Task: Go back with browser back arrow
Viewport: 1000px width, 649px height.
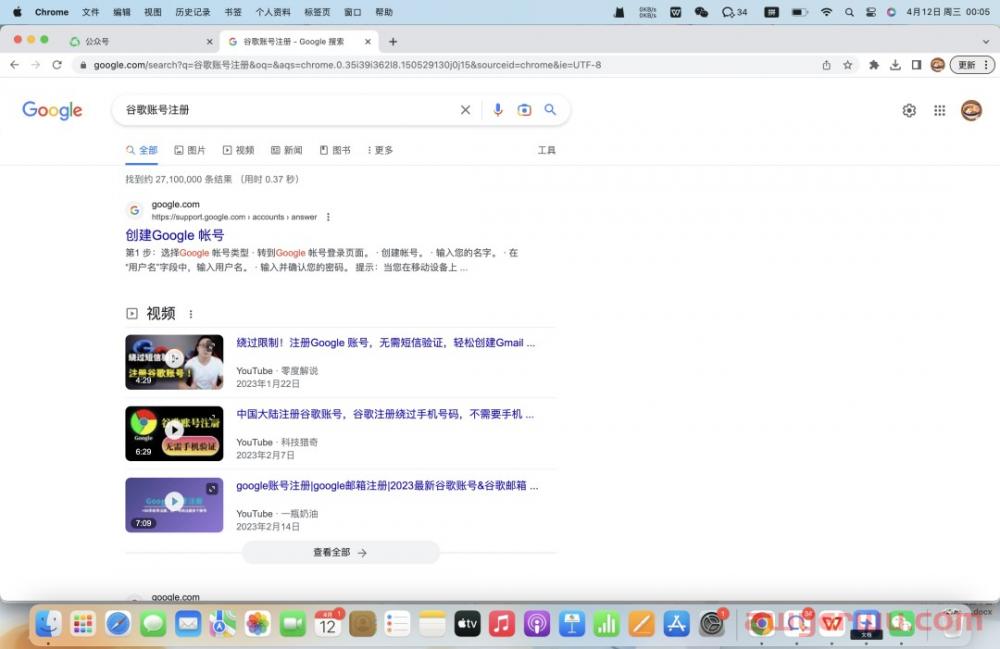Action: [15, 65]
